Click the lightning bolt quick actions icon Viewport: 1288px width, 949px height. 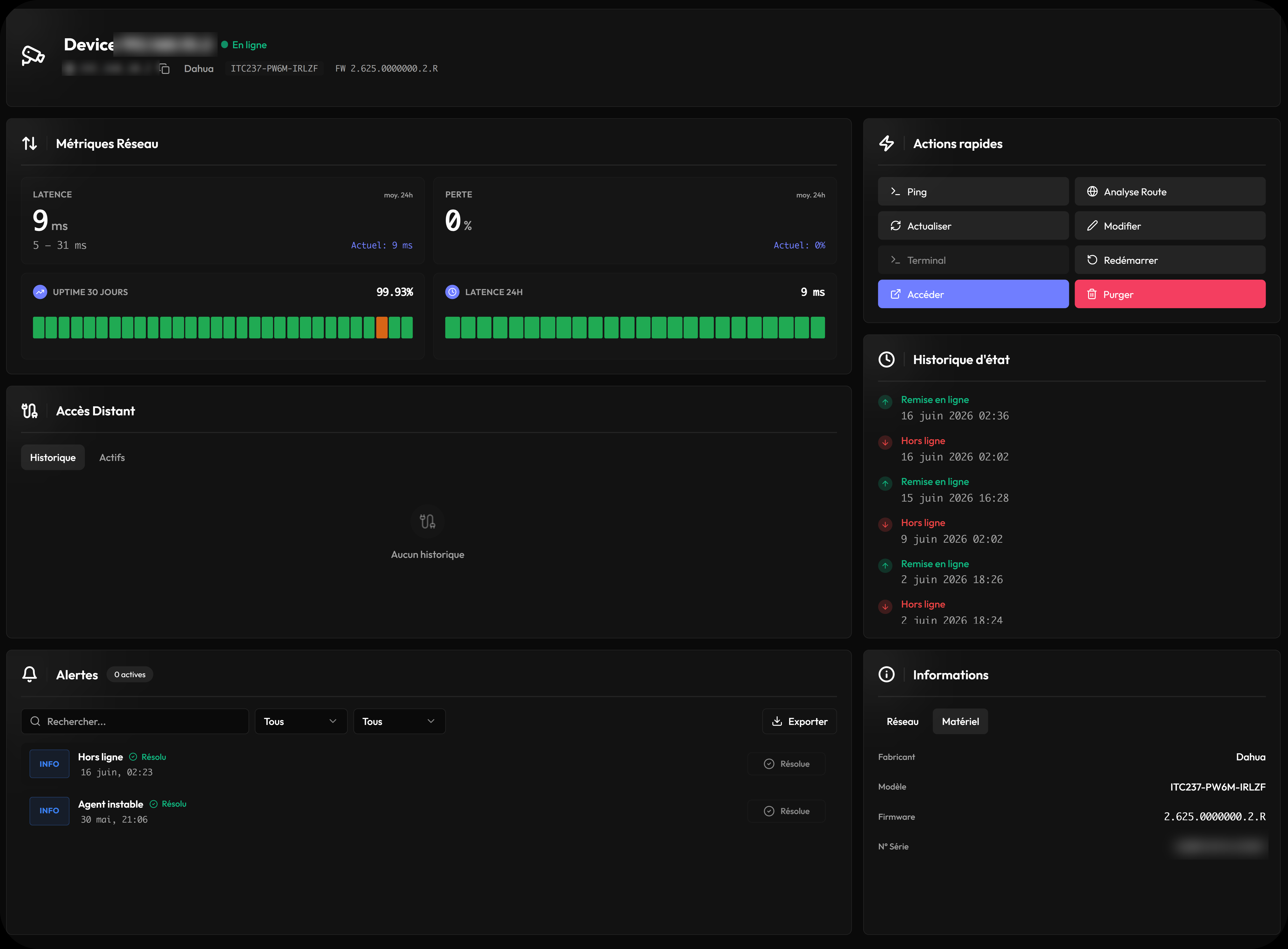point(886,144)
